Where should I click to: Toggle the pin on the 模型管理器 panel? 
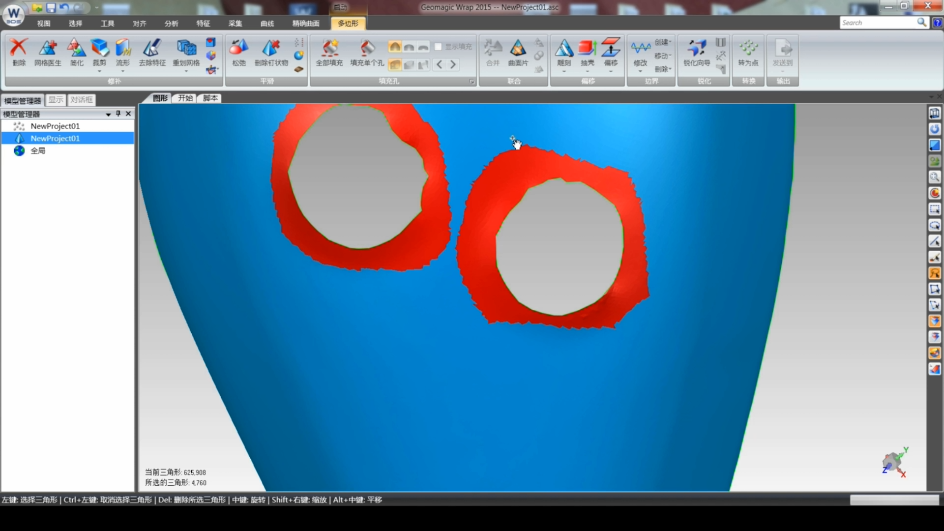(x=118, y=114)
